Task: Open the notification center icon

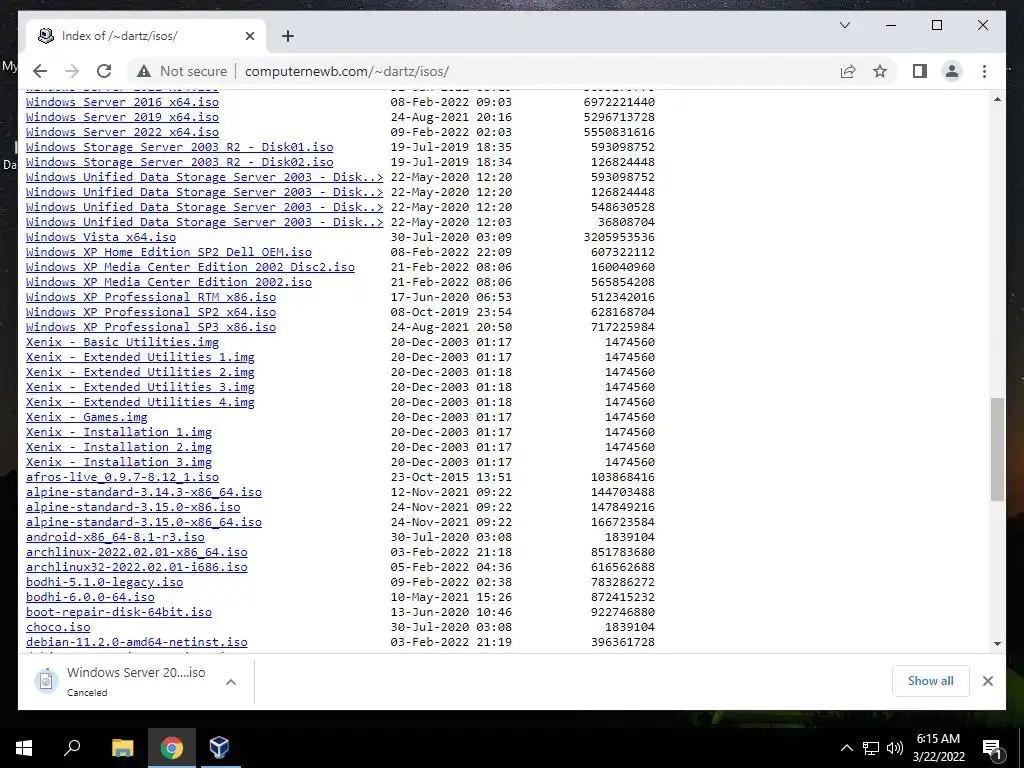Action: pos(991,748)
